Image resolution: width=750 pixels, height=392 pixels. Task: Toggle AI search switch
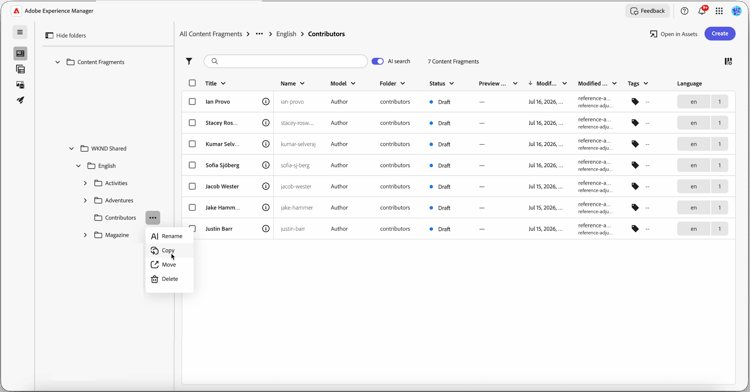click(377, 61)
